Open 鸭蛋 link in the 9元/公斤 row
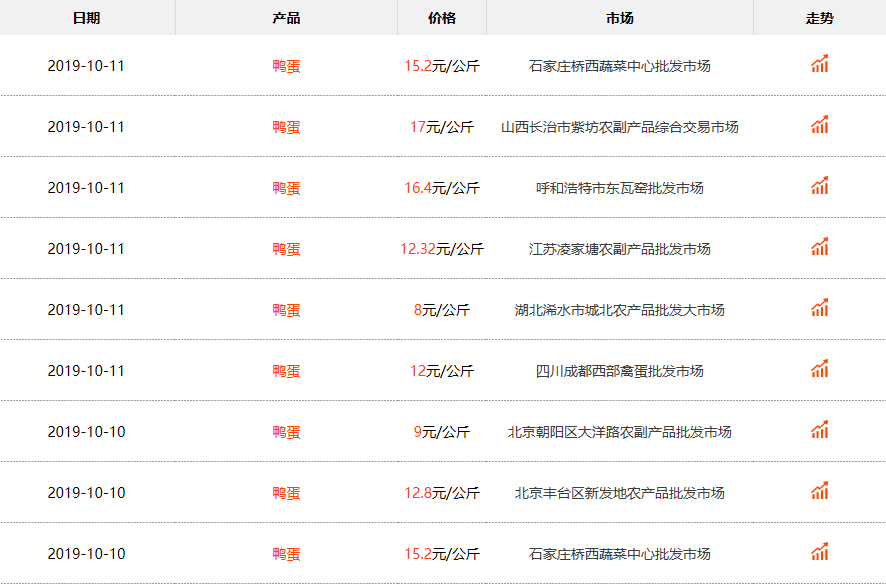Image resolution: width=886 pixels, height=584 pixels. 286,432
